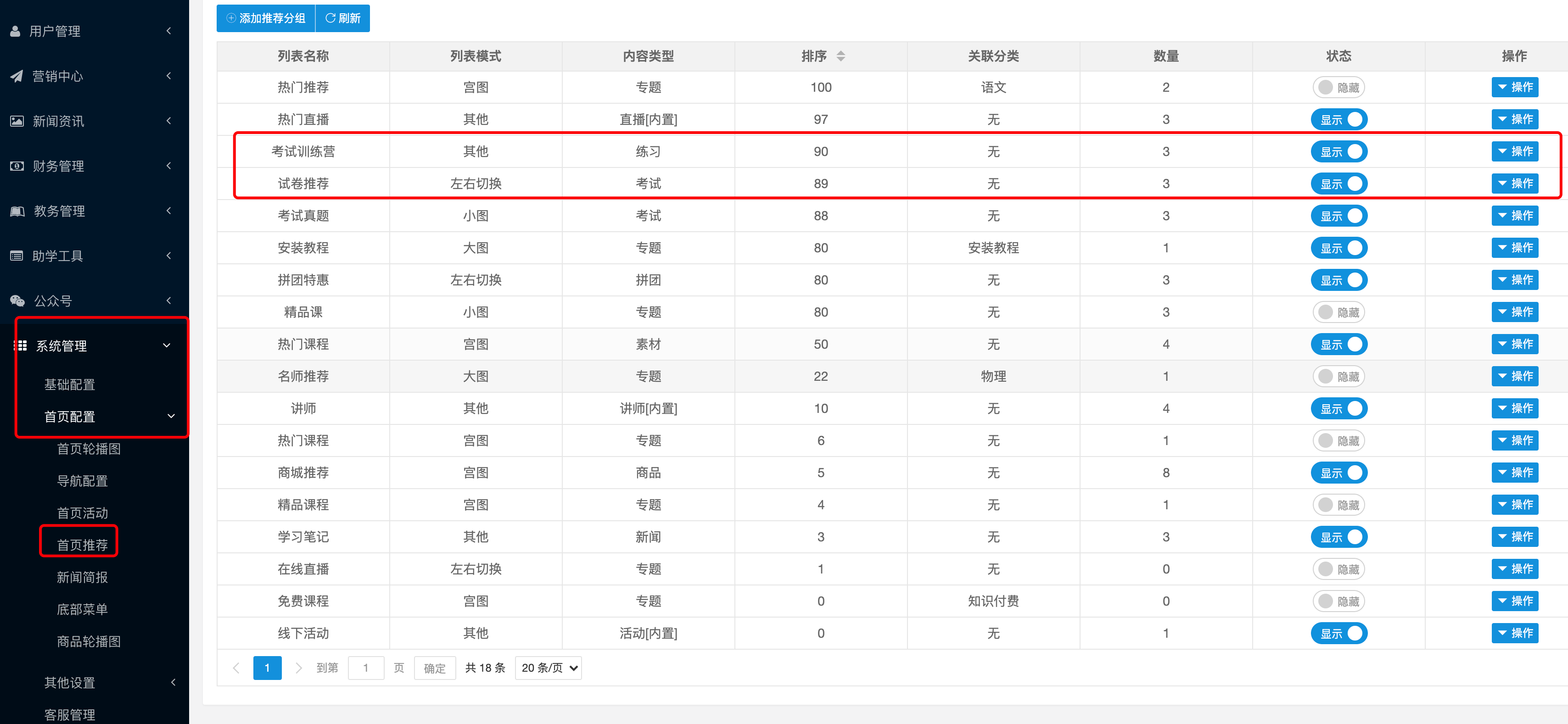This screenshot has height=724, width=1568.
Task: Open 操作 dropdown for 免费课程 row
Action: 1514,601
